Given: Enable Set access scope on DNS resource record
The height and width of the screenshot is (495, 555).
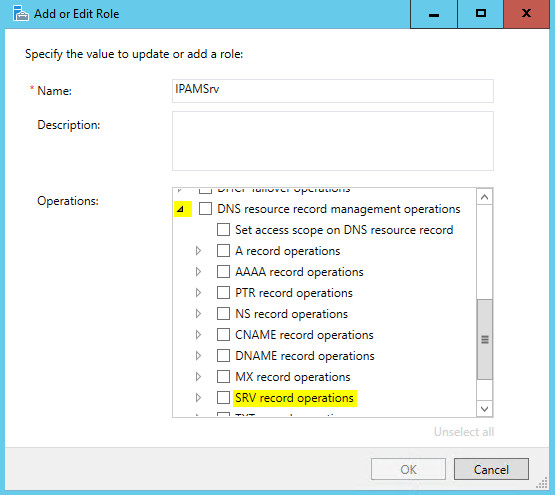Looking at the screenshot, I should (223, 229).
